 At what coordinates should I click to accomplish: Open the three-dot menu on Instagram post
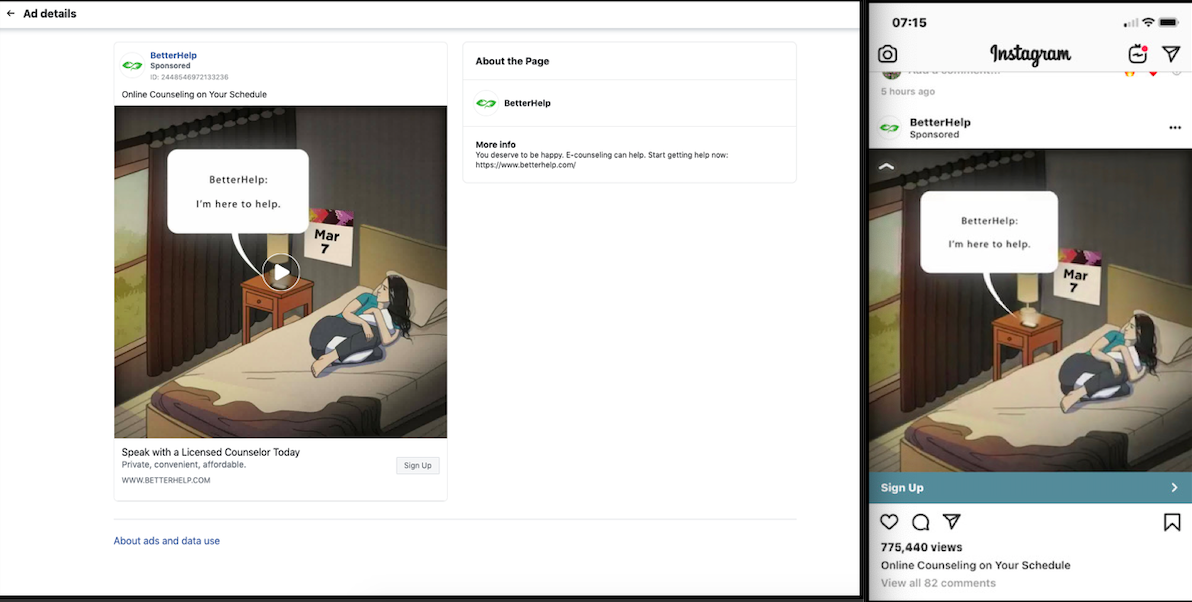1175,128
